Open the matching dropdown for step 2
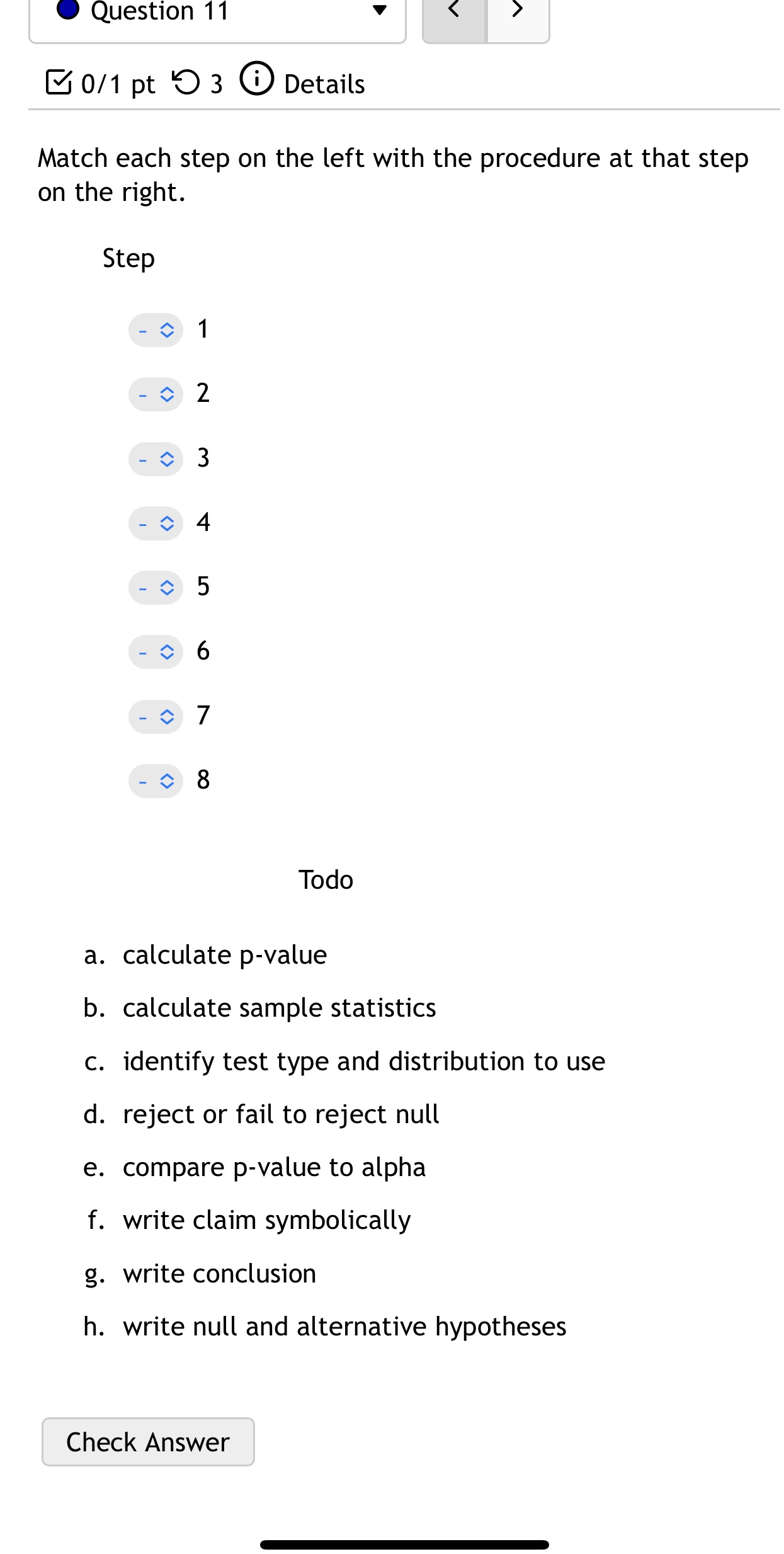784x1554 pixels. [x=155, y=394]
